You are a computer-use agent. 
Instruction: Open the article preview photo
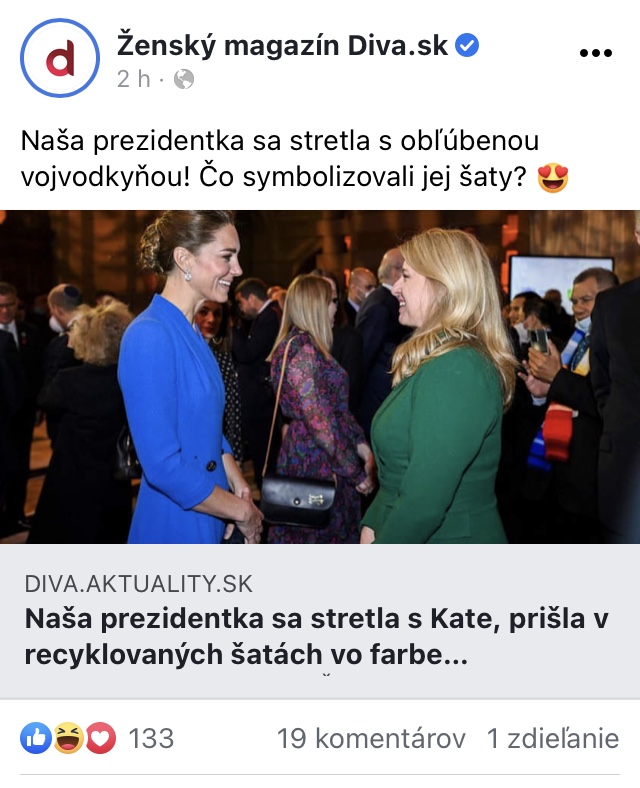[320, 376]
